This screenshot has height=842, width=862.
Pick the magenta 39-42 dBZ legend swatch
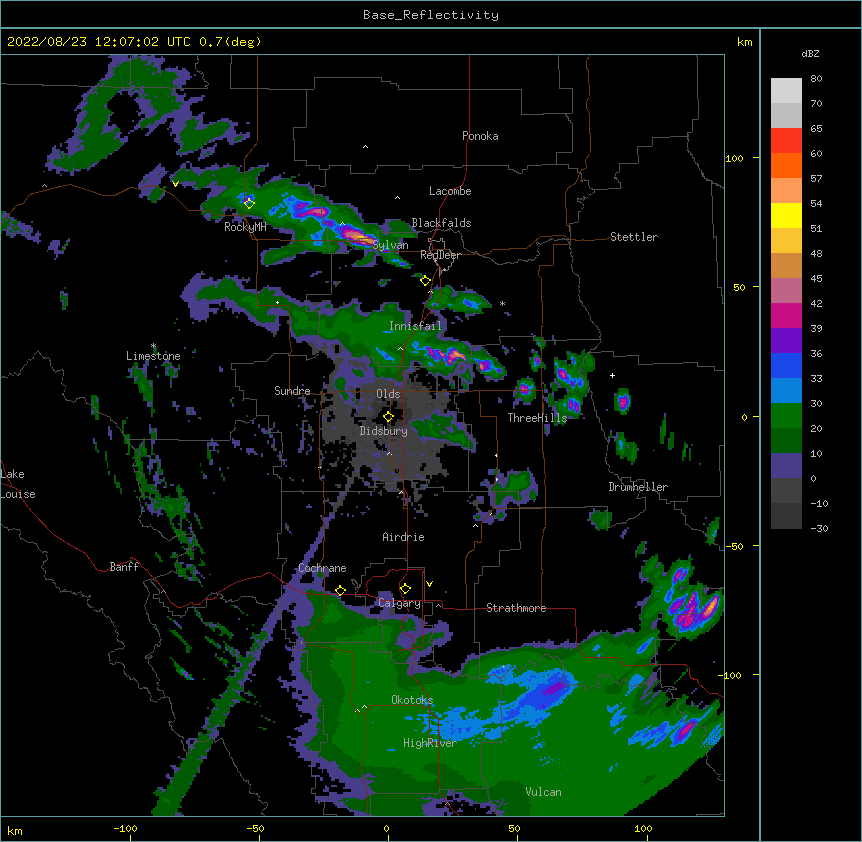coord(786,315)
